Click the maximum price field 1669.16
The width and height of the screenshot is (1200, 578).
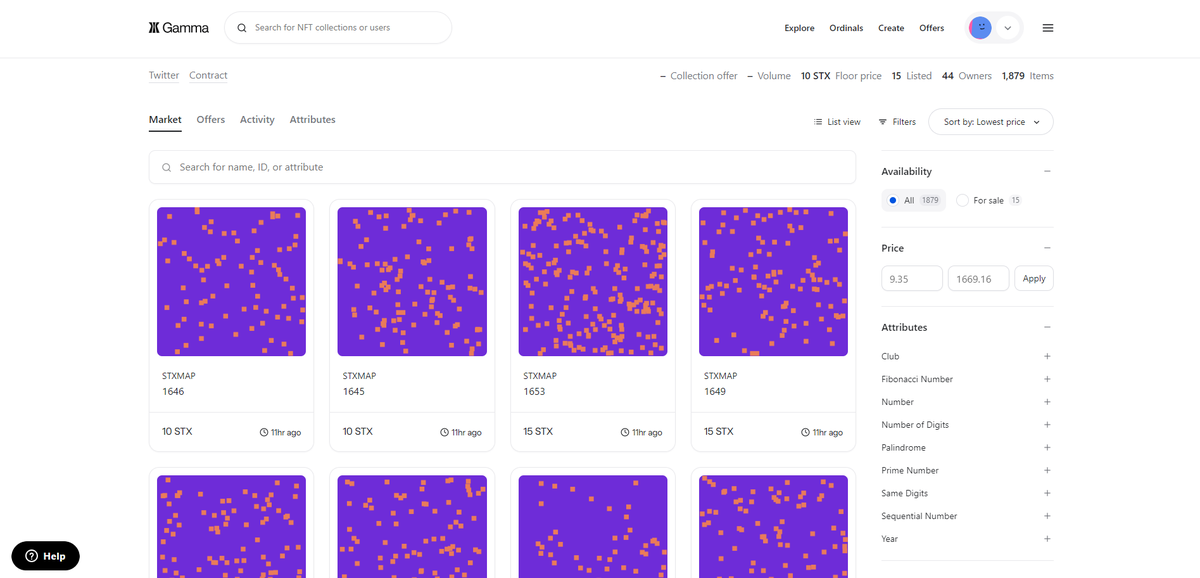978,279
